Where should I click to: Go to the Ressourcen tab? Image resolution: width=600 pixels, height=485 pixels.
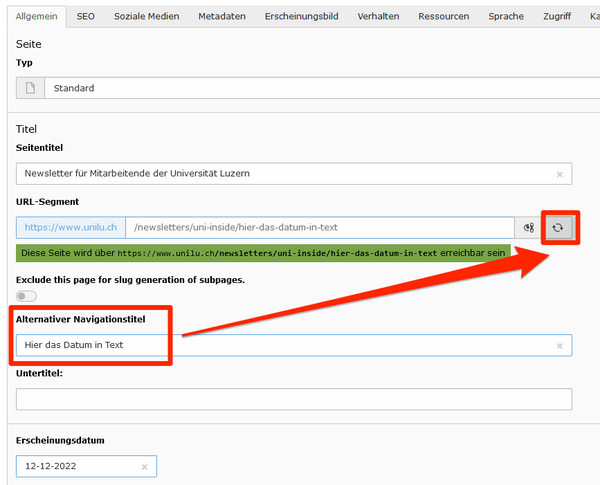tap(443, 16)
